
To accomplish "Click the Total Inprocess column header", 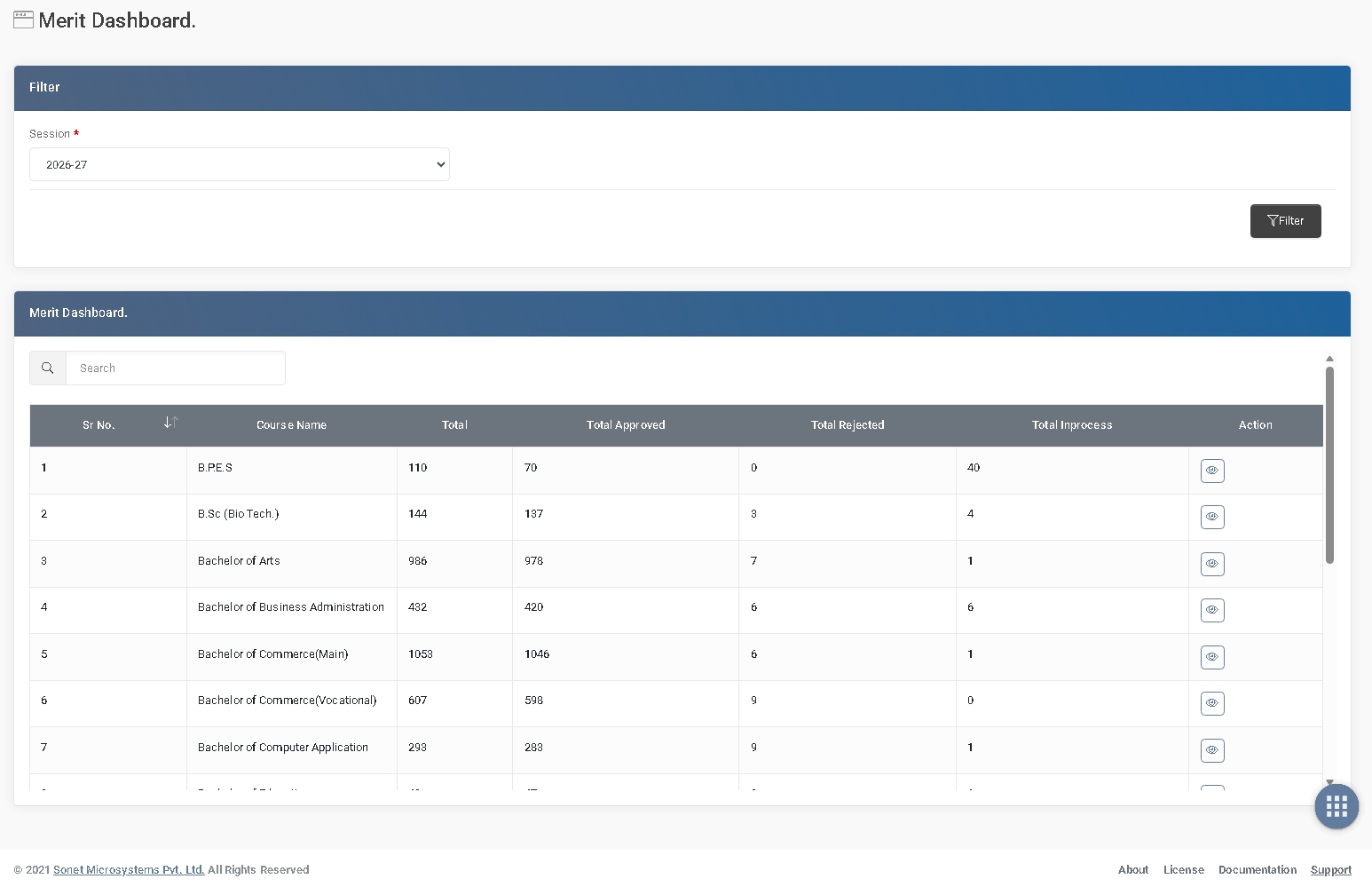I will click(1072, 425).
